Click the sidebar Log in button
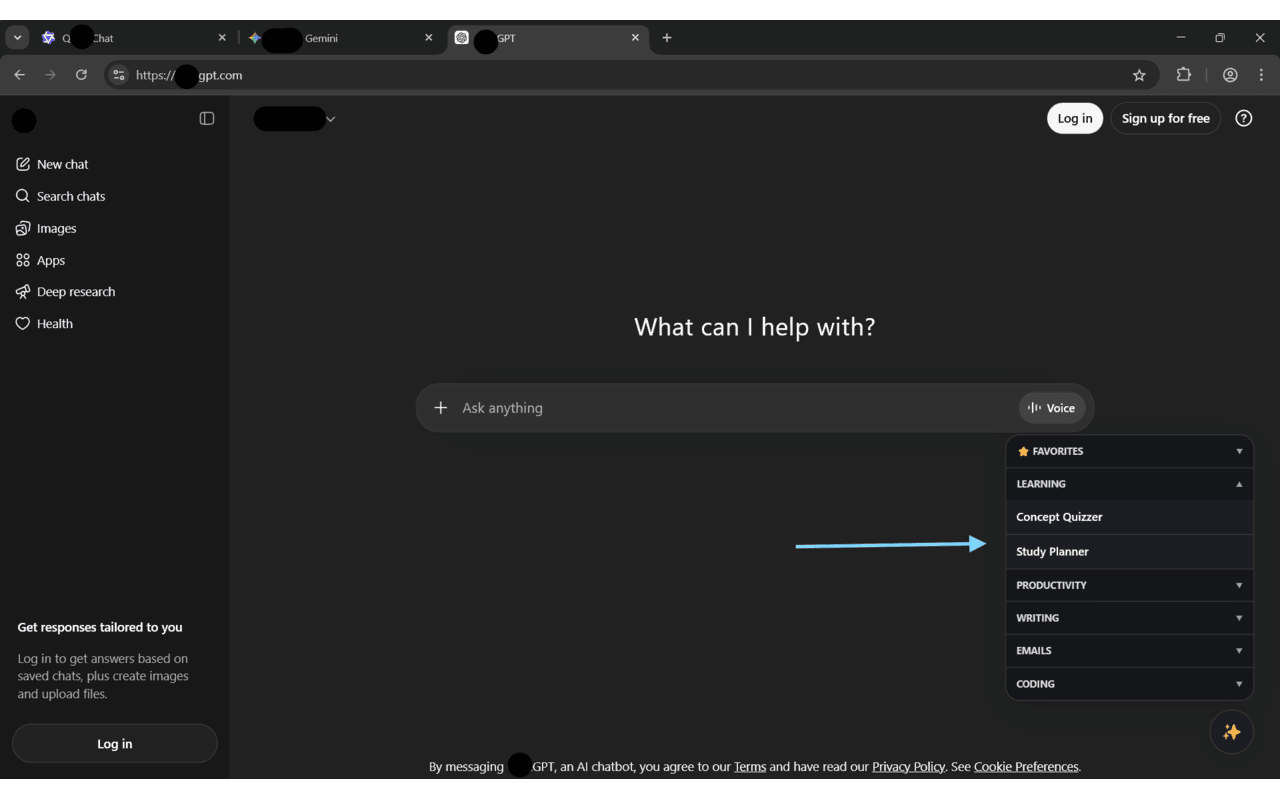The height and width of the screenshot is (800, 1280). coord(115,744)
